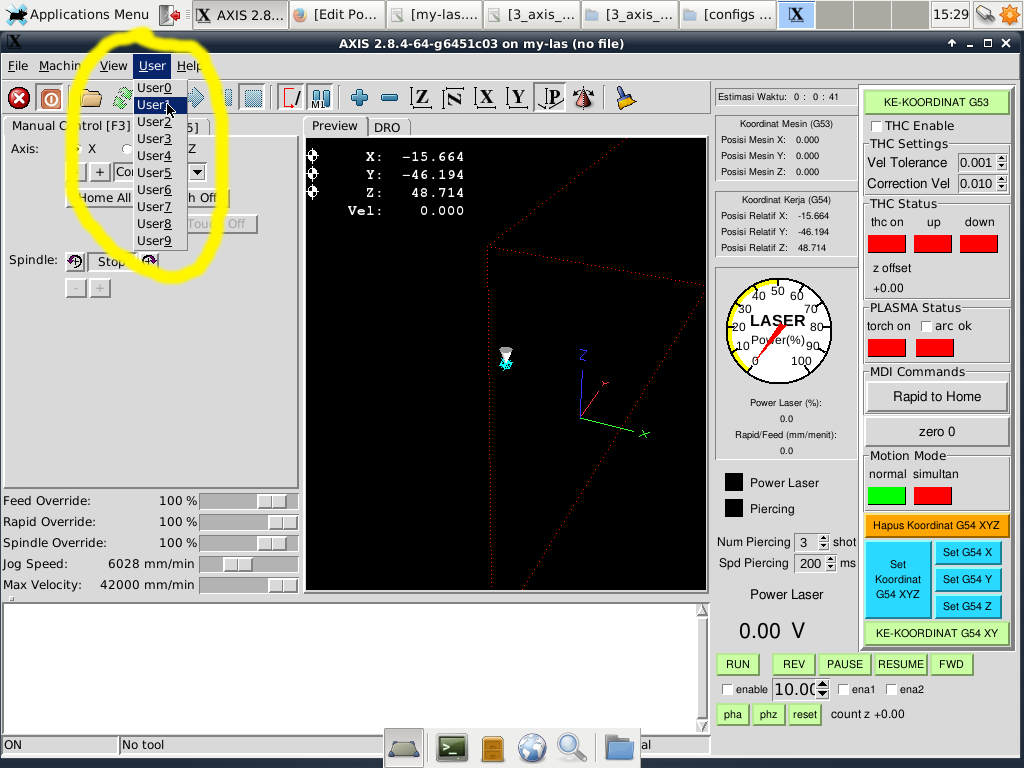
Task: Check the ena1 checkbox
Action: coord(844,690)
